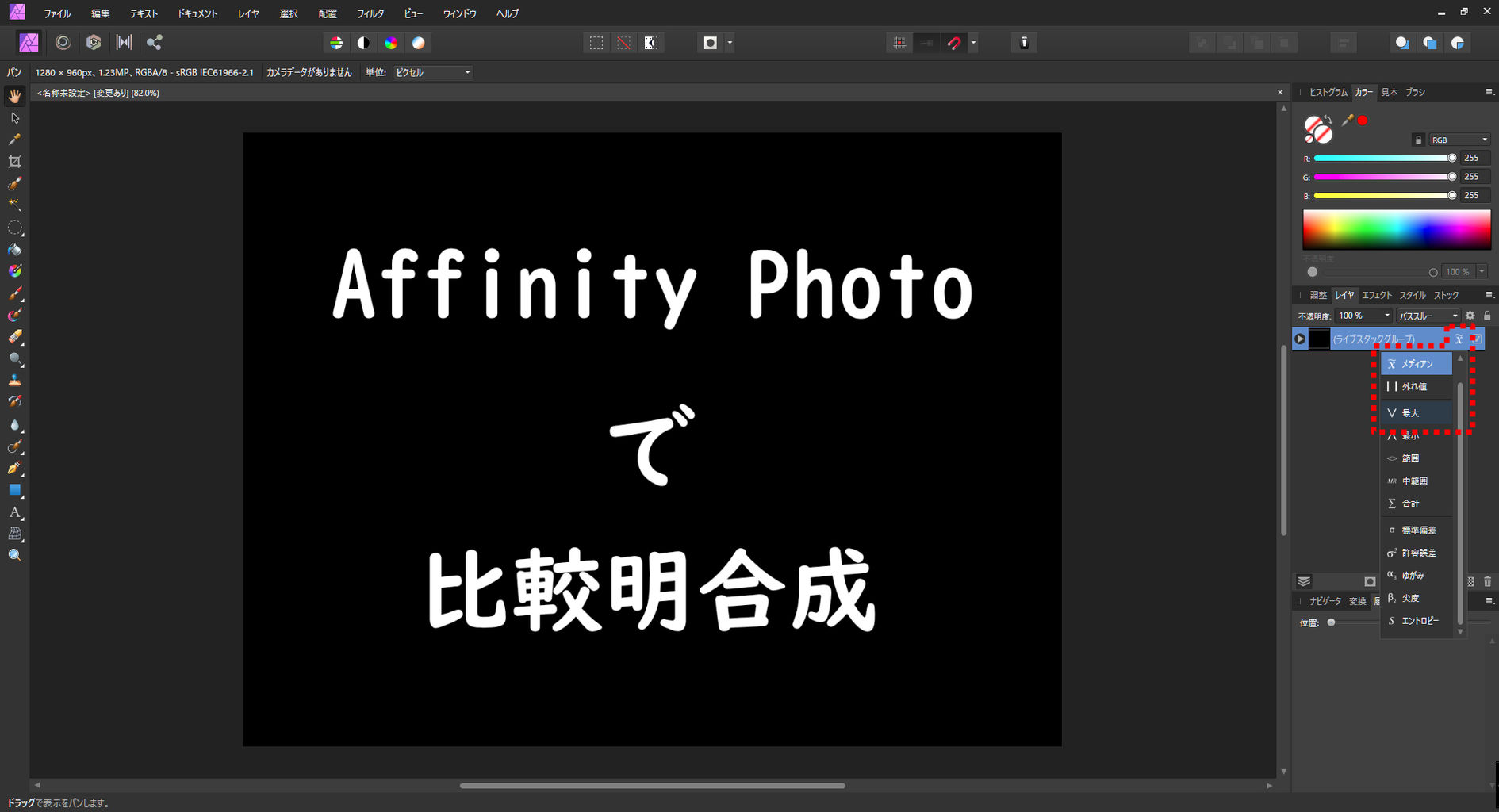Image resolution: width=1499 pixels, height=812 pixels.
Task: Switch to the Liquify persona
Action: coord(63,43)
